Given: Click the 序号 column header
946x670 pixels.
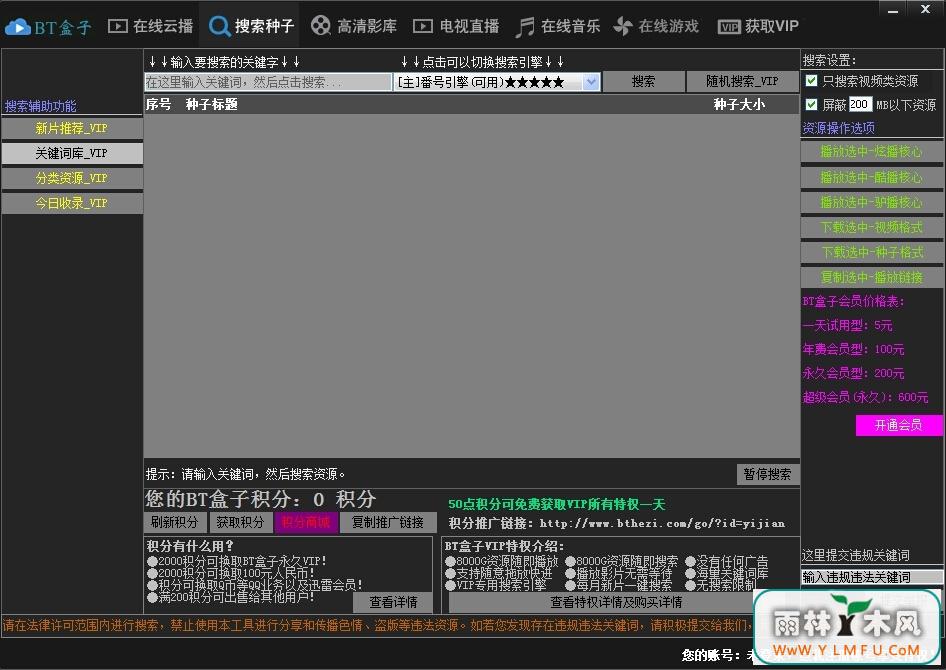Looking at the screenshot, I should click(x=158, y=104).
